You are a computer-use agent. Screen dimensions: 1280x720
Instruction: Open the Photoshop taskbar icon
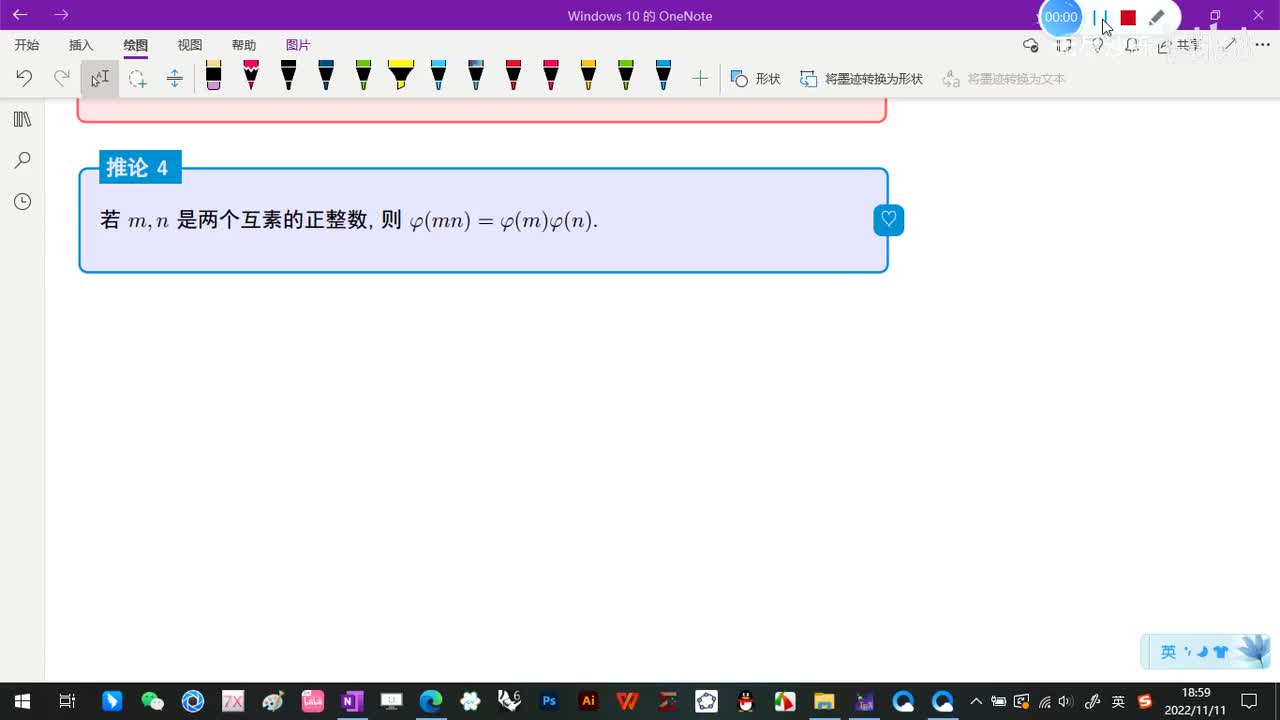pyautogui.click(x=549, y=701)
